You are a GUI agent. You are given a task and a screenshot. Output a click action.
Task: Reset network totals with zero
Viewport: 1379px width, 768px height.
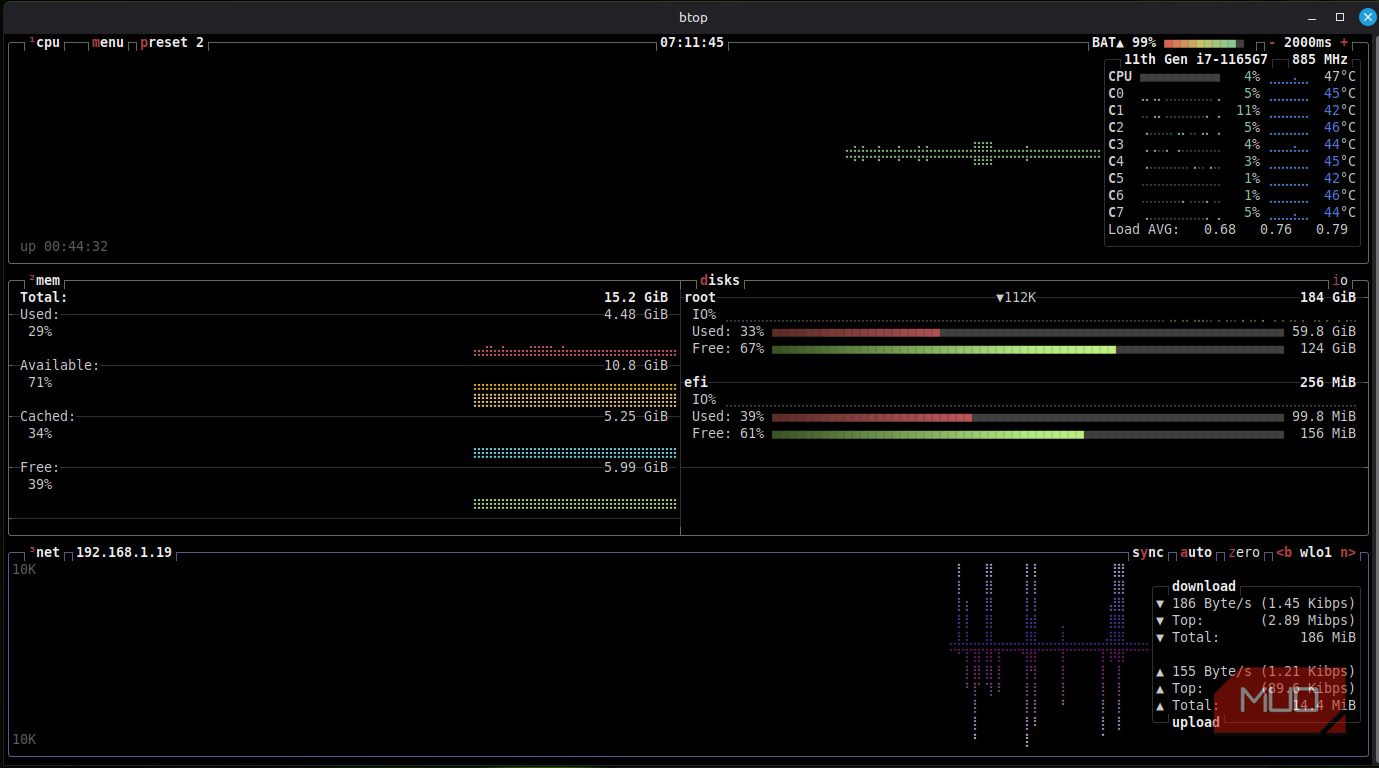[x=1244, y=553]
